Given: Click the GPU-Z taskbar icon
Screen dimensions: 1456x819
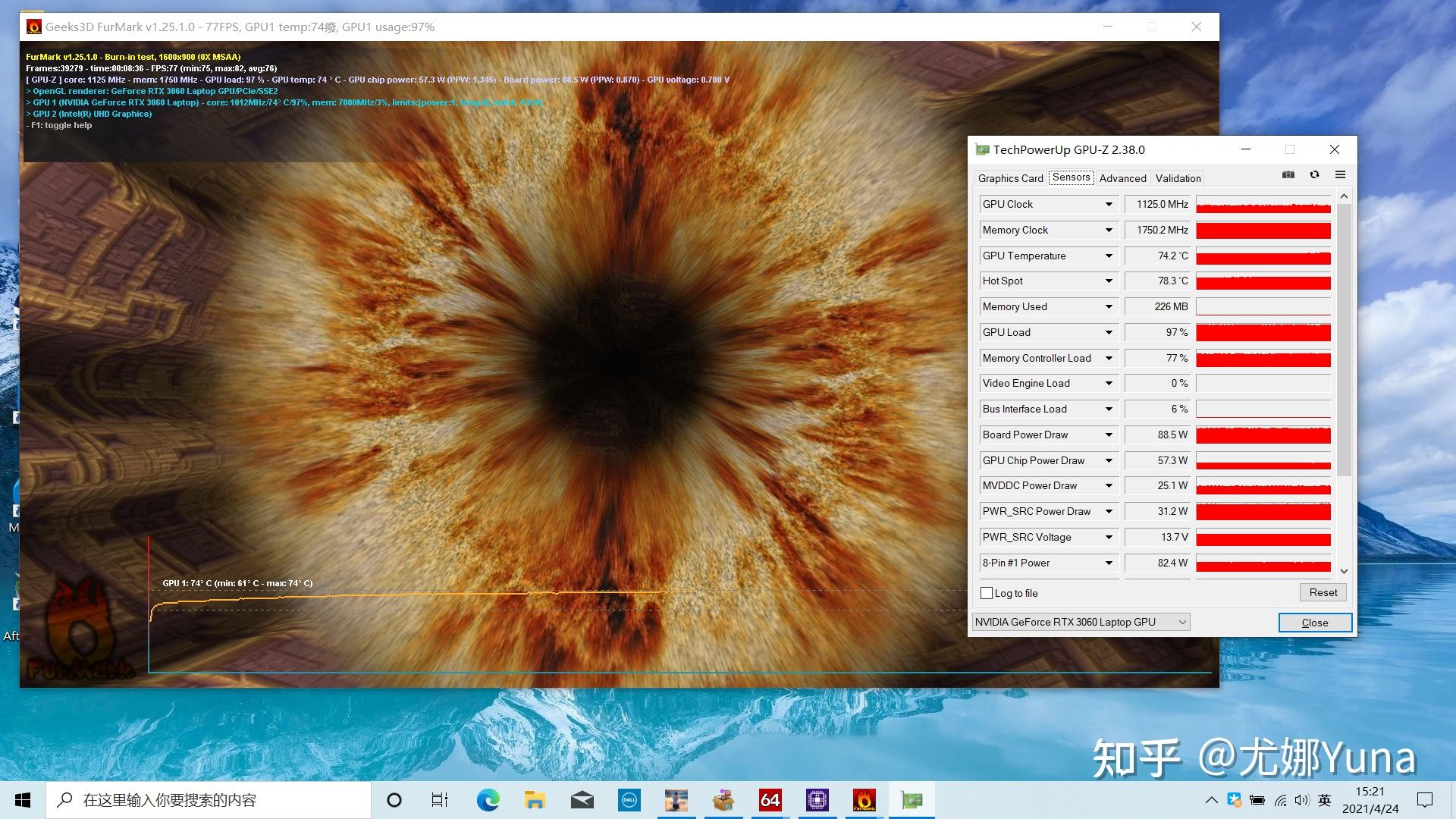Looking at the screenshot, I should (911, 800).
